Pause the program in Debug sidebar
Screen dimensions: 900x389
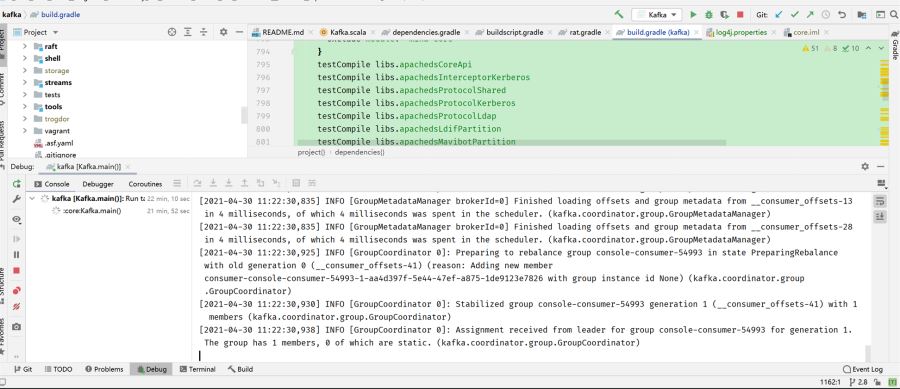click(17, 254)
